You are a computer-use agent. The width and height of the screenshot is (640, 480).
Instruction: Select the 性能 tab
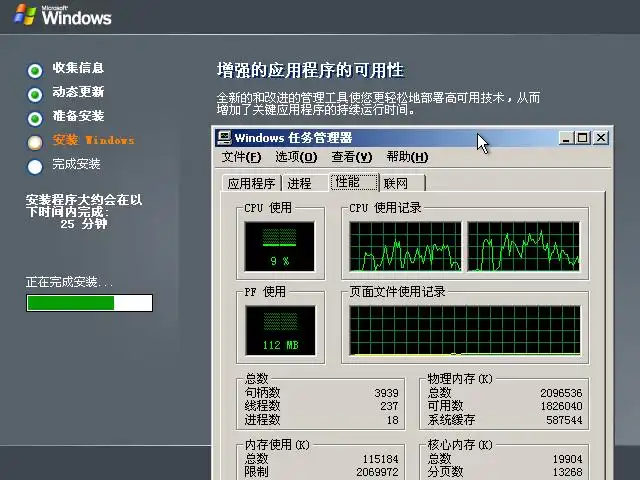coord(354,182)
